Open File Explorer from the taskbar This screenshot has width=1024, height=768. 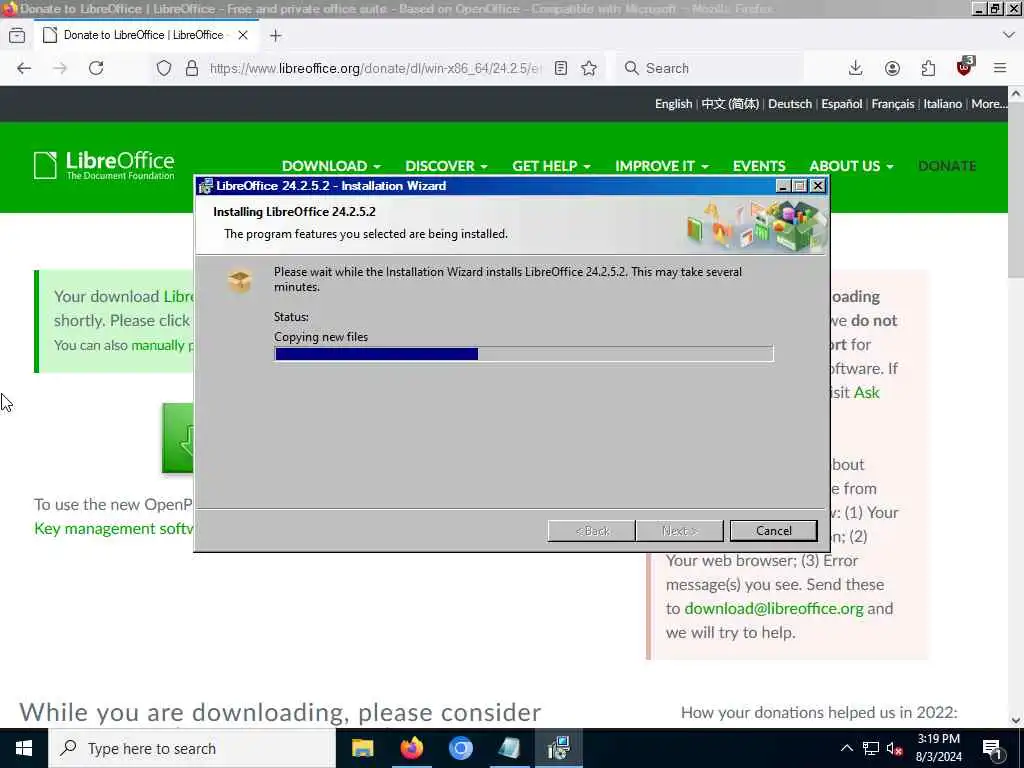[x=362, y=748]
